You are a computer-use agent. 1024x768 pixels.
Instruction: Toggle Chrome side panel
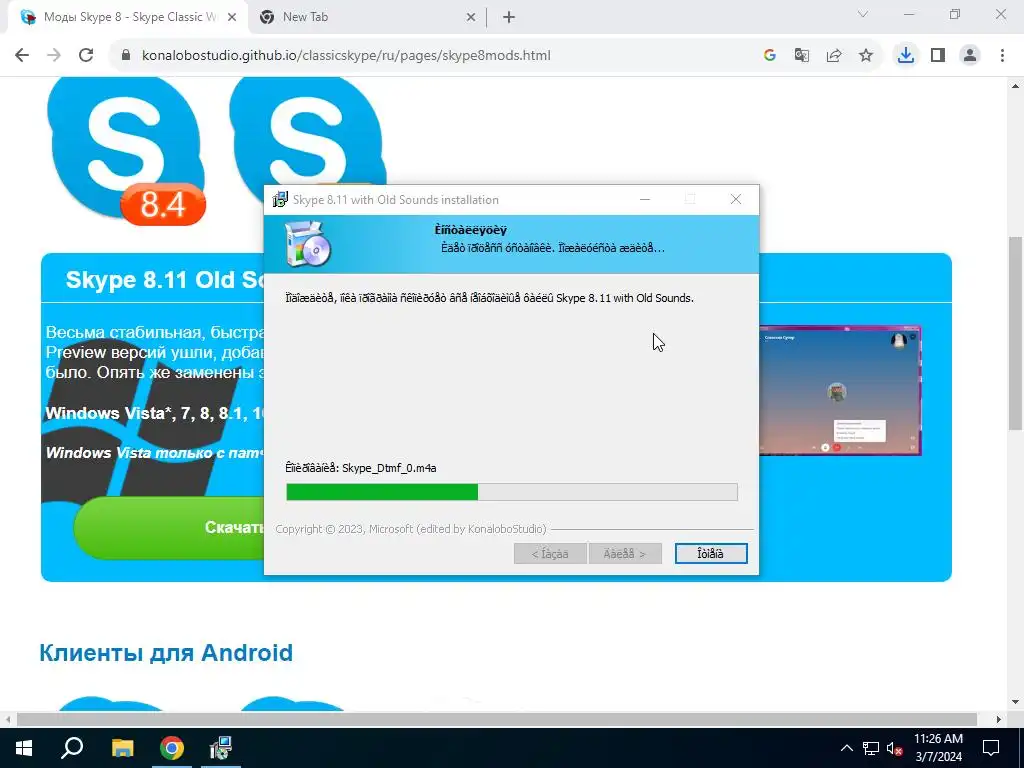[x=938, y=56]
